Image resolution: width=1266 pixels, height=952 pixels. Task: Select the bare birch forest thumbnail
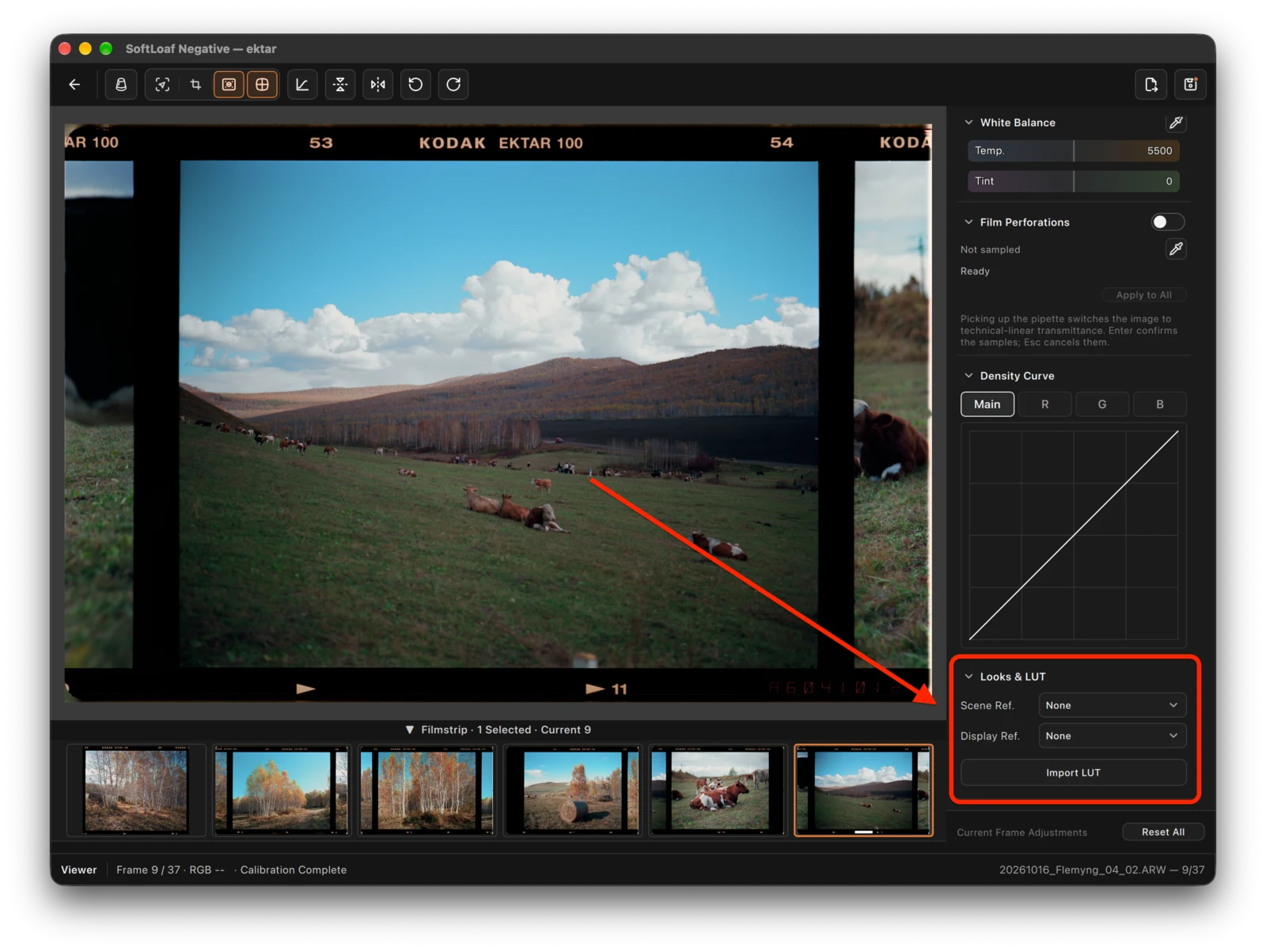(136, 791)
